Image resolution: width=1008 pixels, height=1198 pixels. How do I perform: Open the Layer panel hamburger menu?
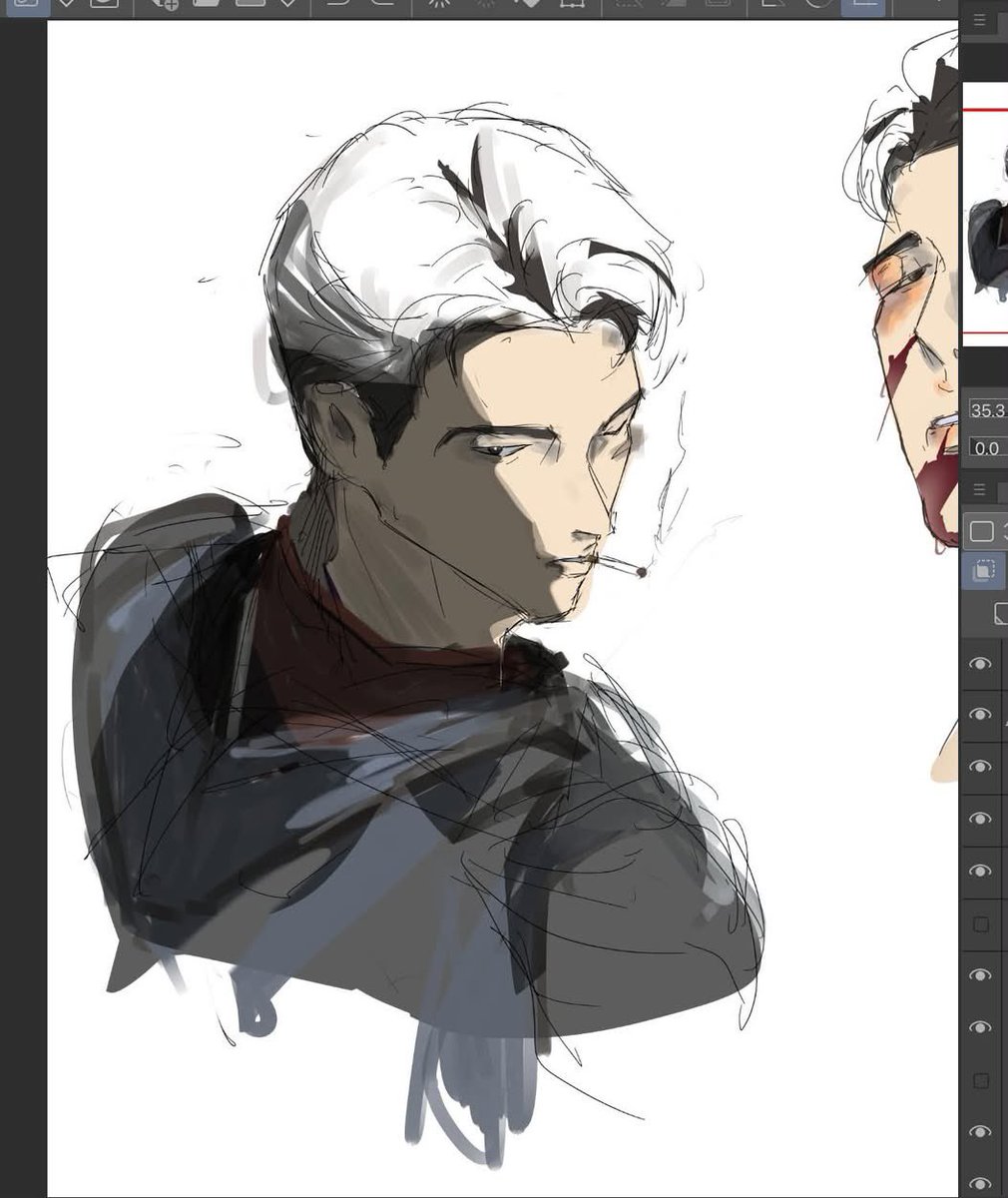(x=979, y=490)
